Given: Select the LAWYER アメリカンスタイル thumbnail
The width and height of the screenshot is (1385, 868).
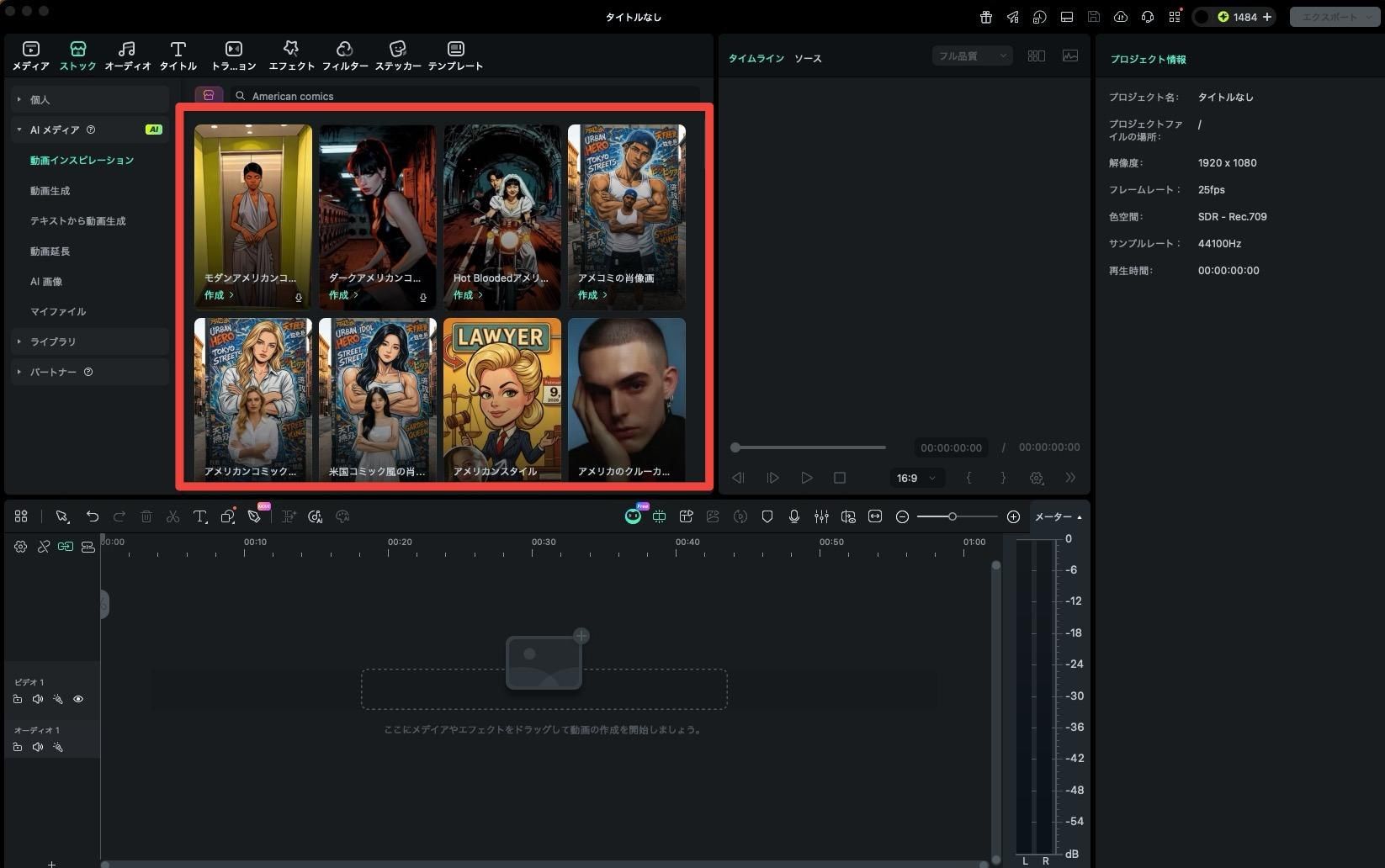Looking at the screenshot, I should tap(502, 400).
